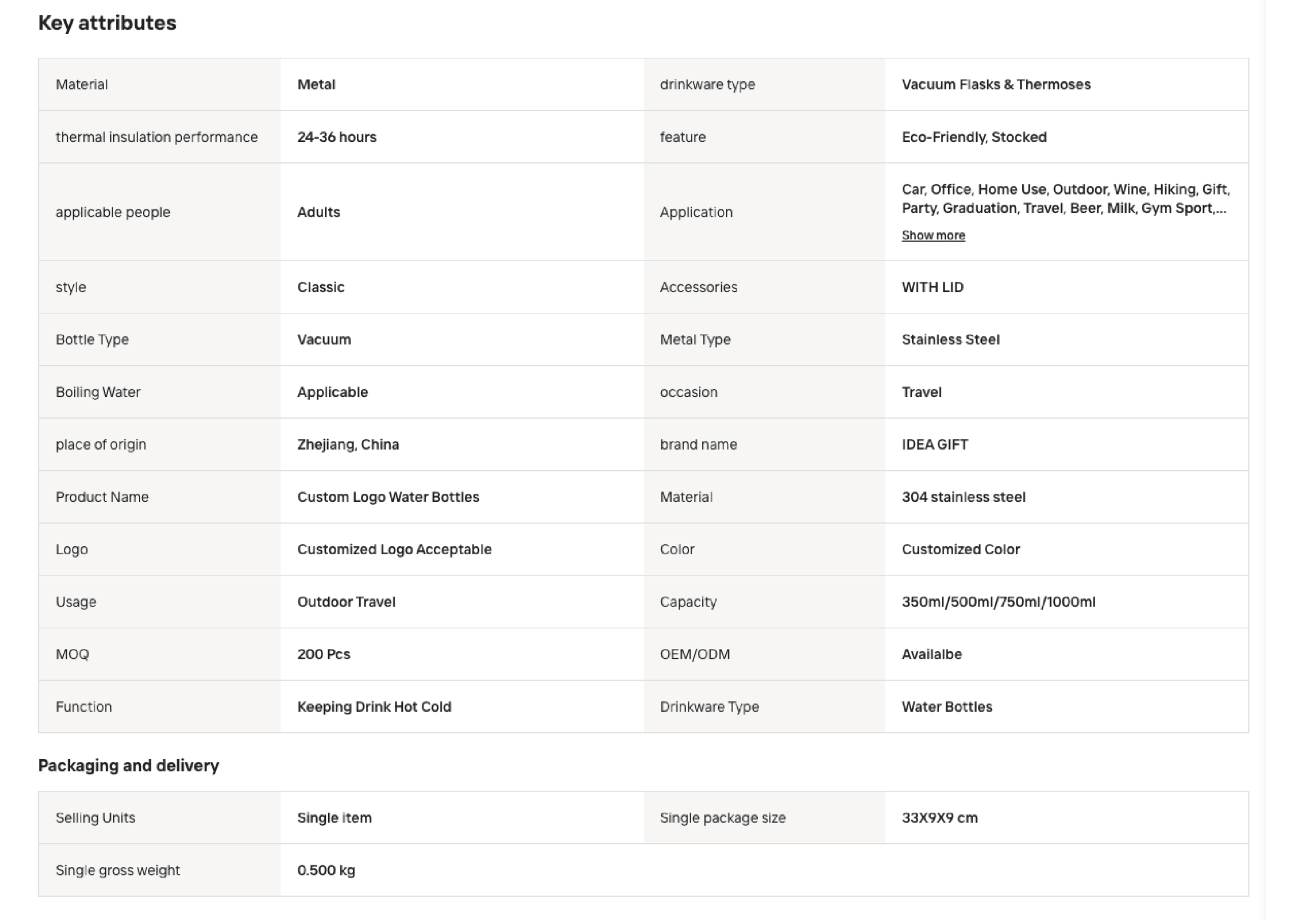The height and width of the screenshot is (924, 1306).
Task: Click the 200 Pcs MOQ value
Action: tap(323, 654)
